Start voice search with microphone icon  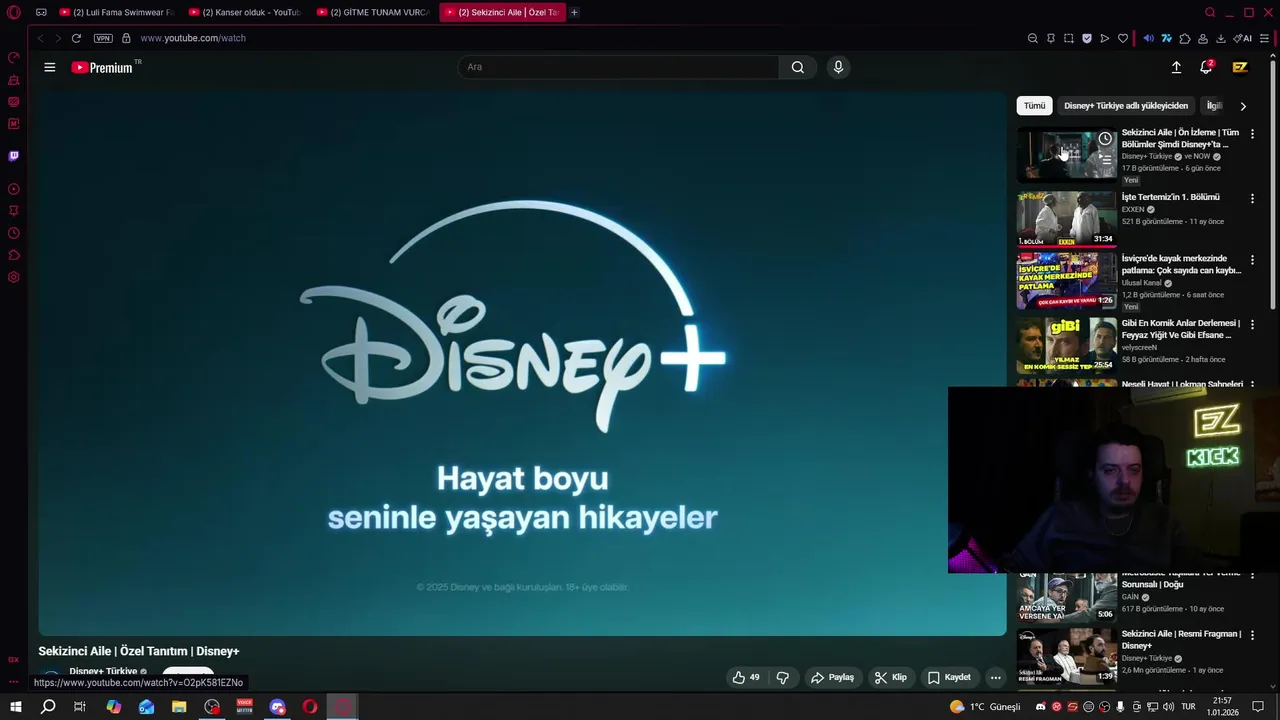(838, 67)
